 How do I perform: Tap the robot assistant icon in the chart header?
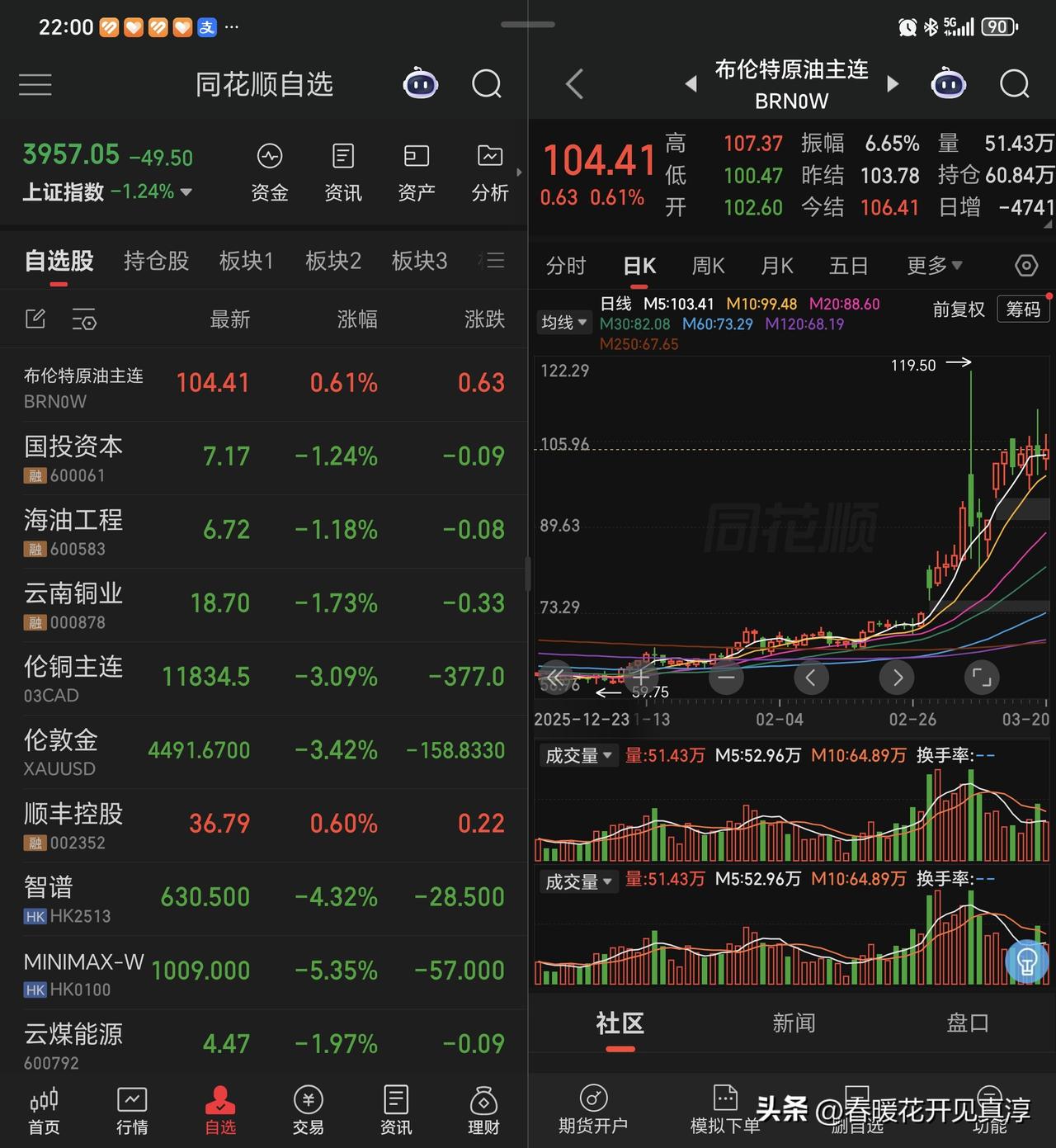949,83
